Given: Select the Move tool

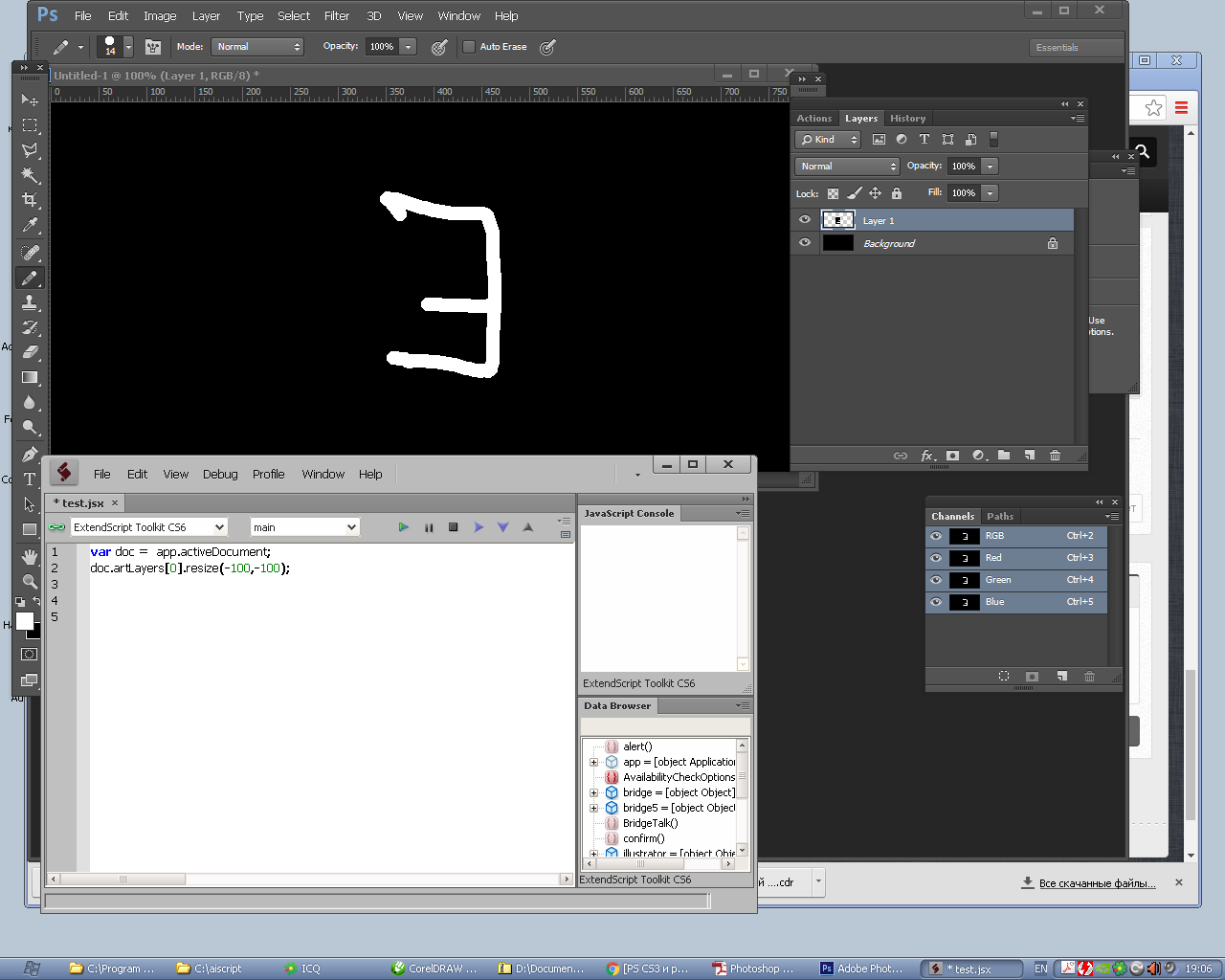Looking at the screenshot, I should point(30,100).
